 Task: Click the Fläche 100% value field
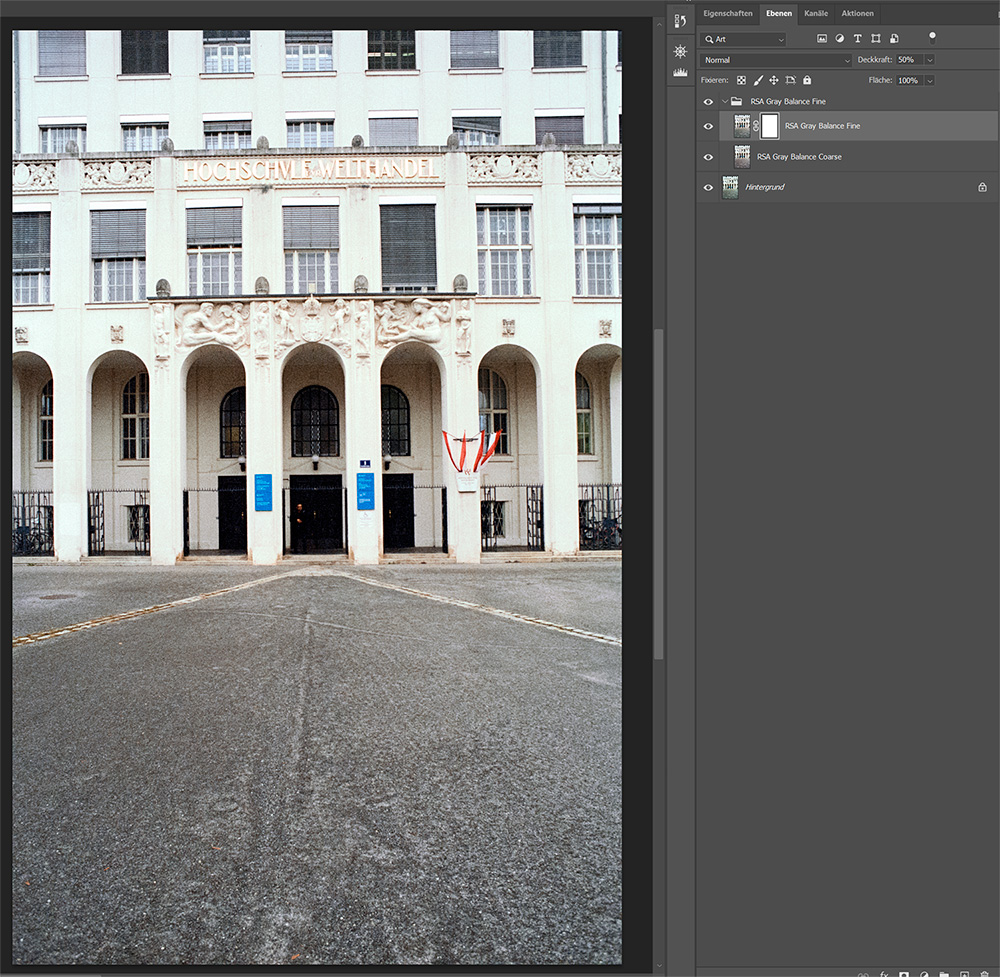[910, 80]
